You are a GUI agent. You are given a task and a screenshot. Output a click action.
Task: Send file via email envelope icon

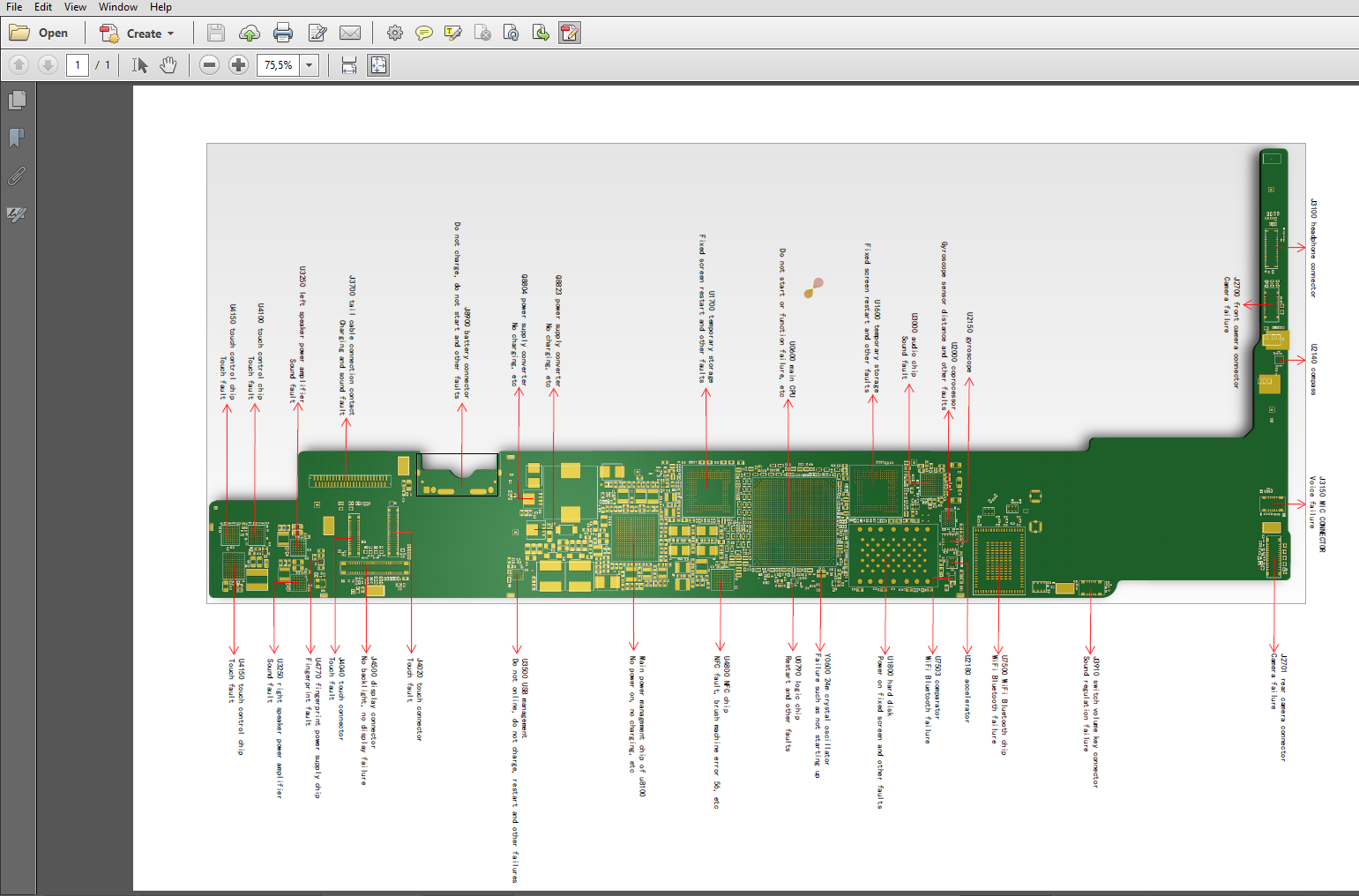click(350, 34)
